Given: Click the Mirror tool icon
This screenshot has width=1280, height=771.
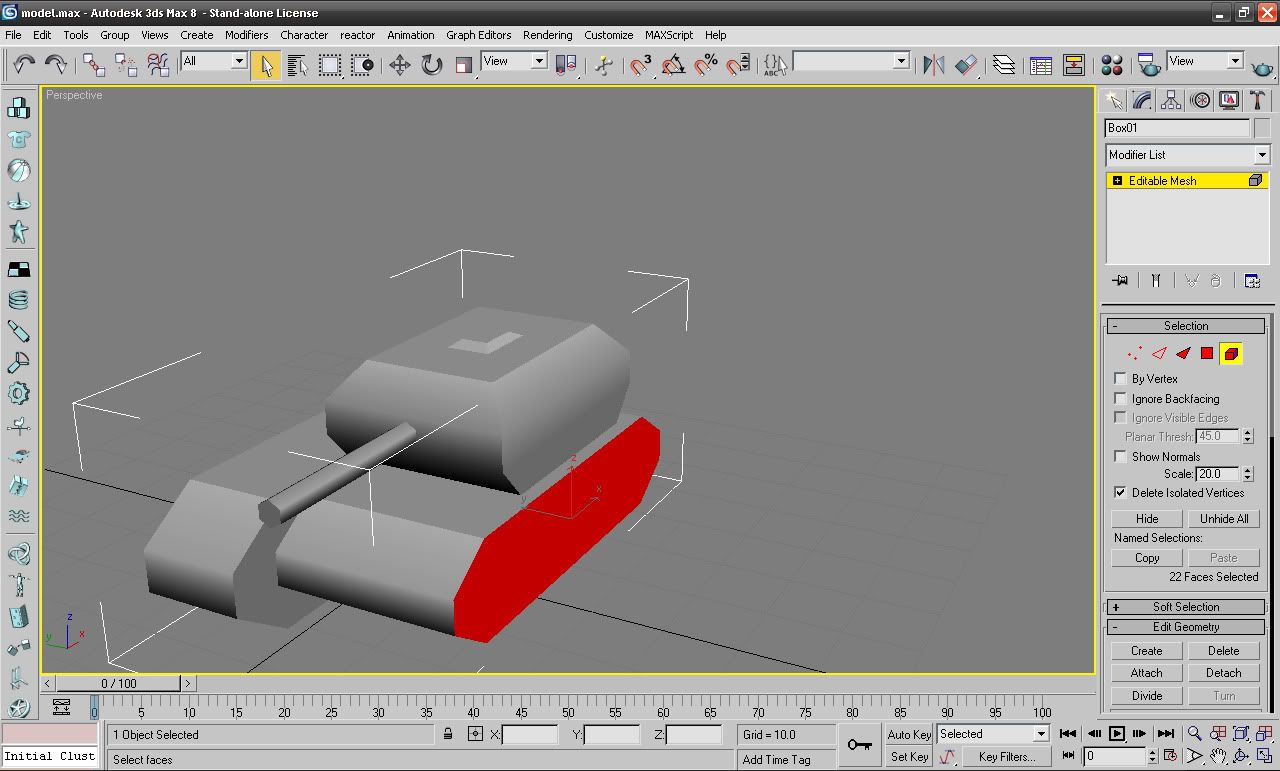Looking at the screenshot, I should [x=934, y=65].
